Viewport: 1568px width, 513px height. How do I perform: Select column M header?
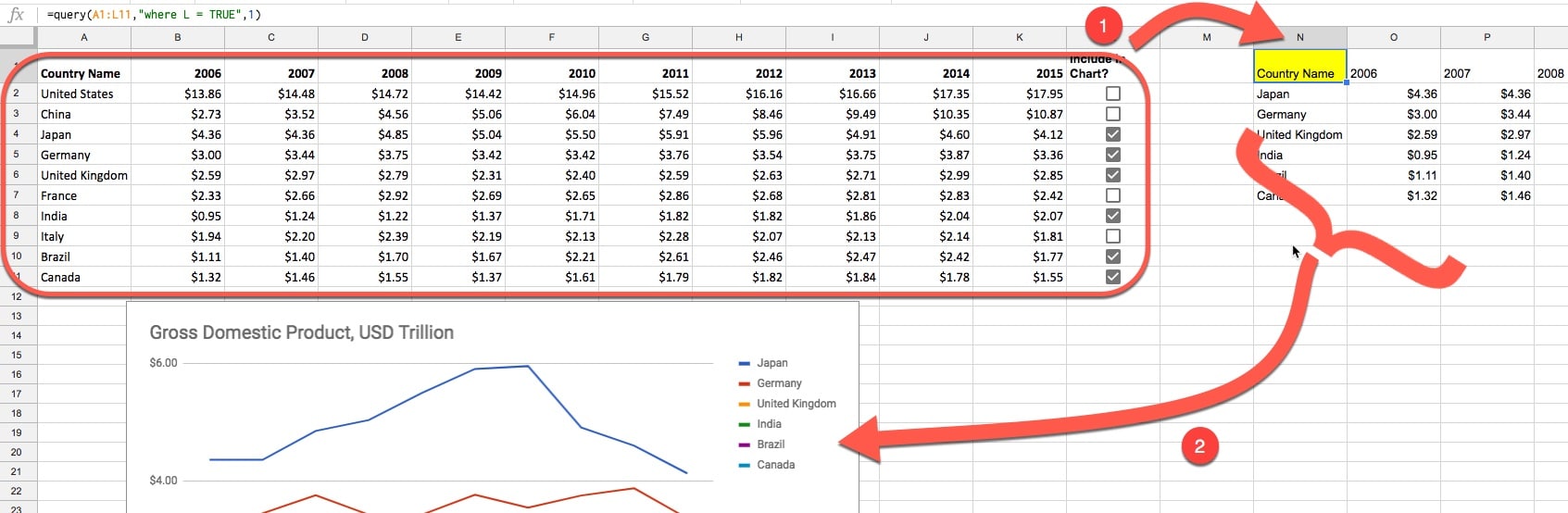pos(1207,37)
